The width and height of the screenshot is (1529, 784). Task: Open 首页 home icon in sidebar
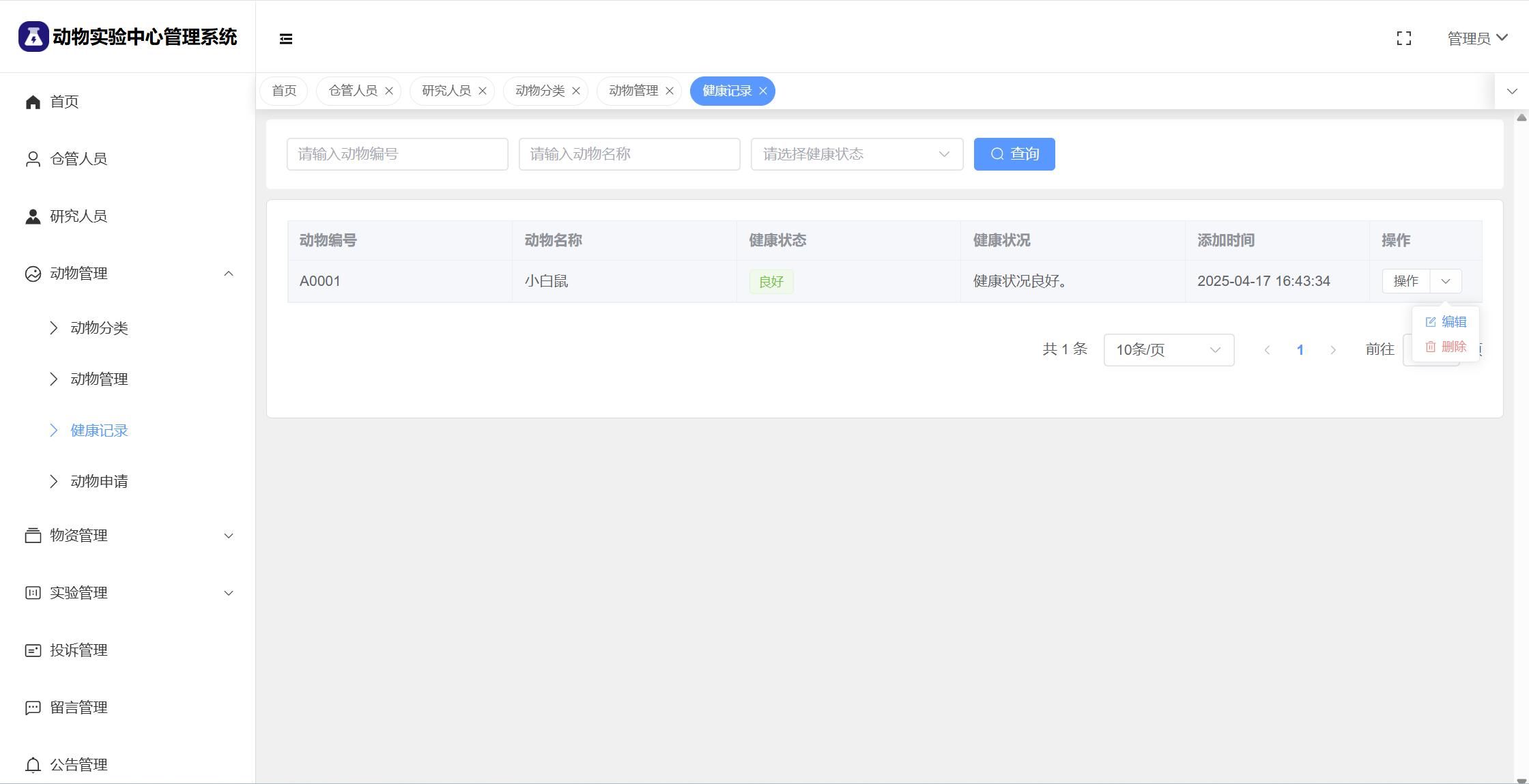[33, 102]
